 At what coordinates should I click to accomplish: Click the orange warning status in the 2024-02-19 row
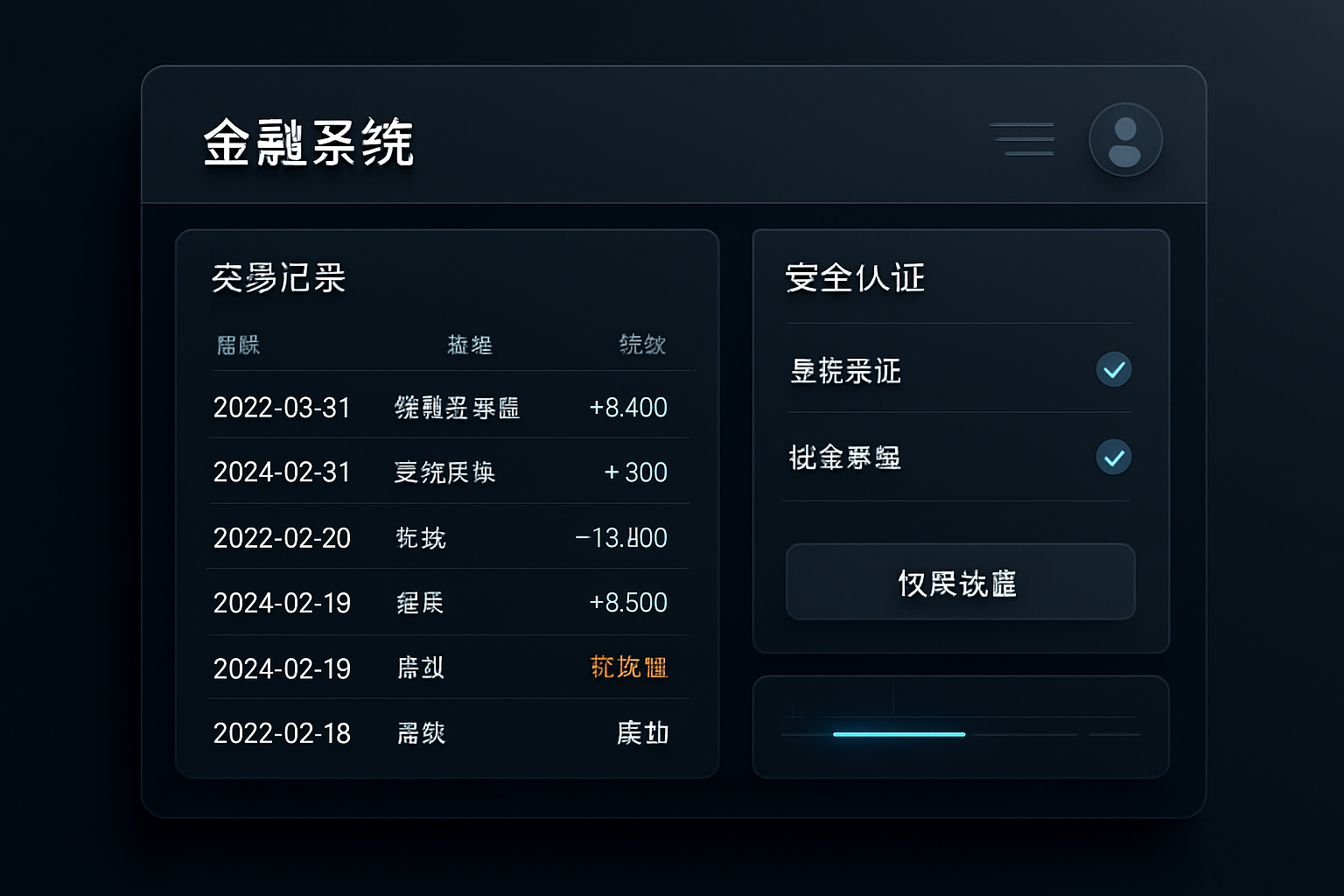point(628,668)
